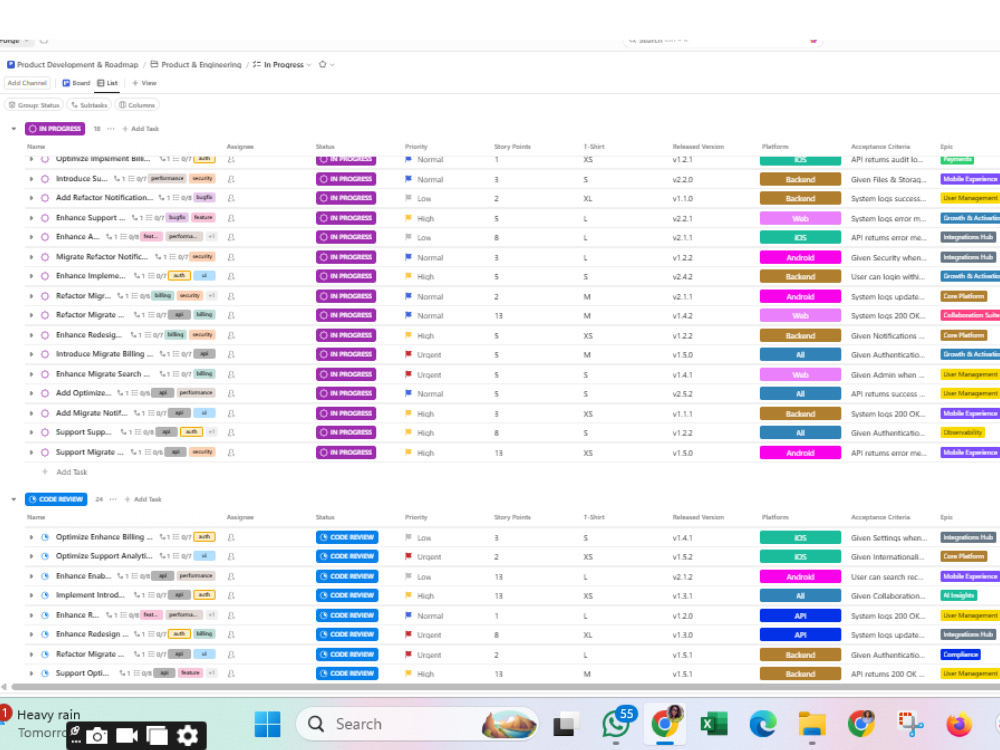
Task: Assign user to Enhance Support task
Action: click(232, 218)
